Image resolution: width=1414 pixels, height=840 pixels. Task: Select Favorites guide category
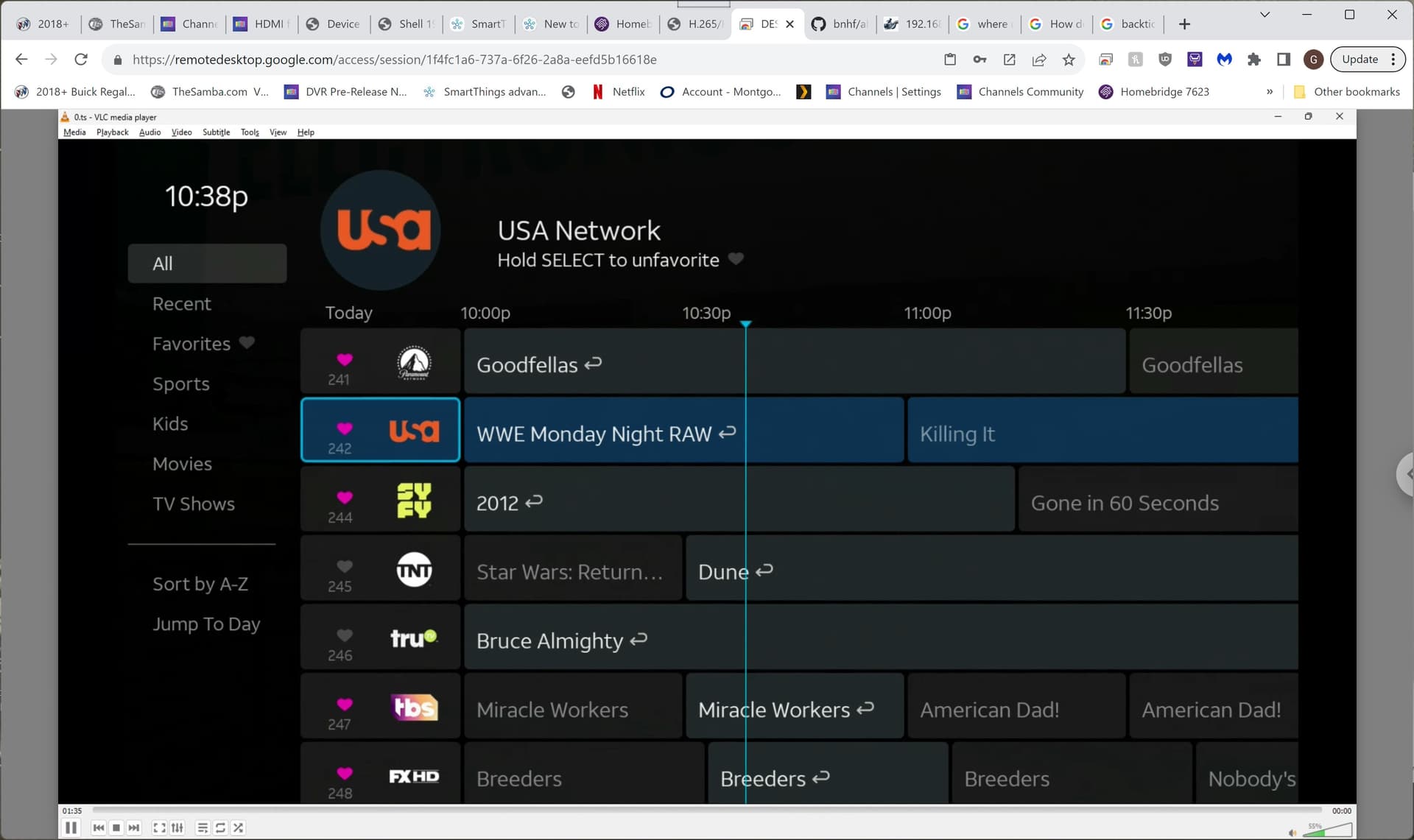191,344
